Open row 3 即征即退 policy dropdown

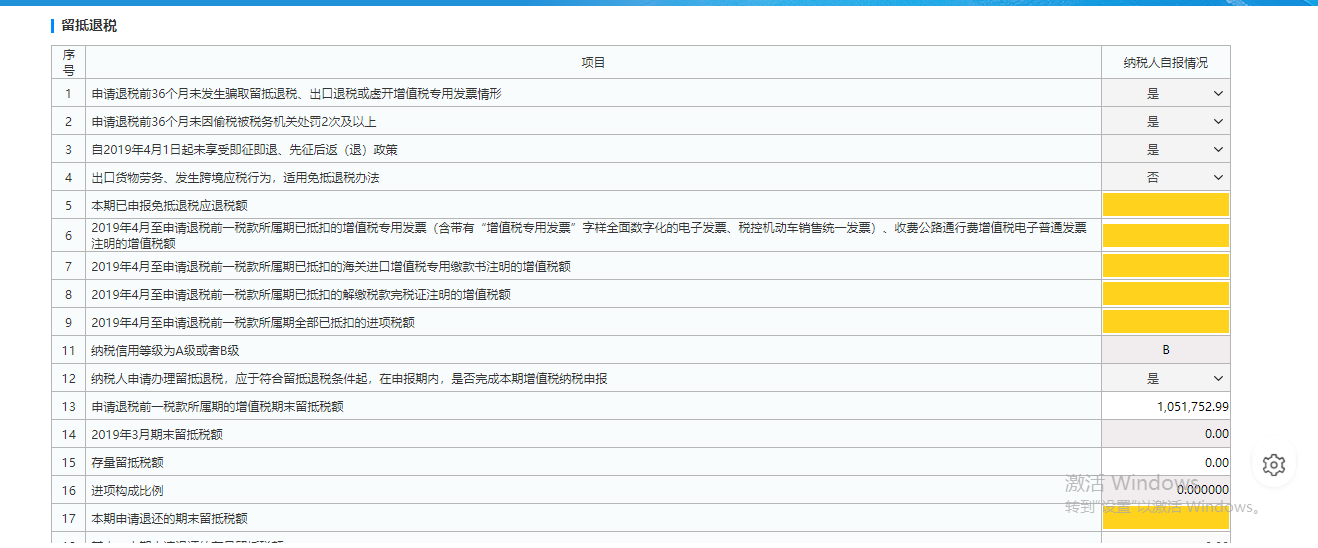click(1166, 149)
